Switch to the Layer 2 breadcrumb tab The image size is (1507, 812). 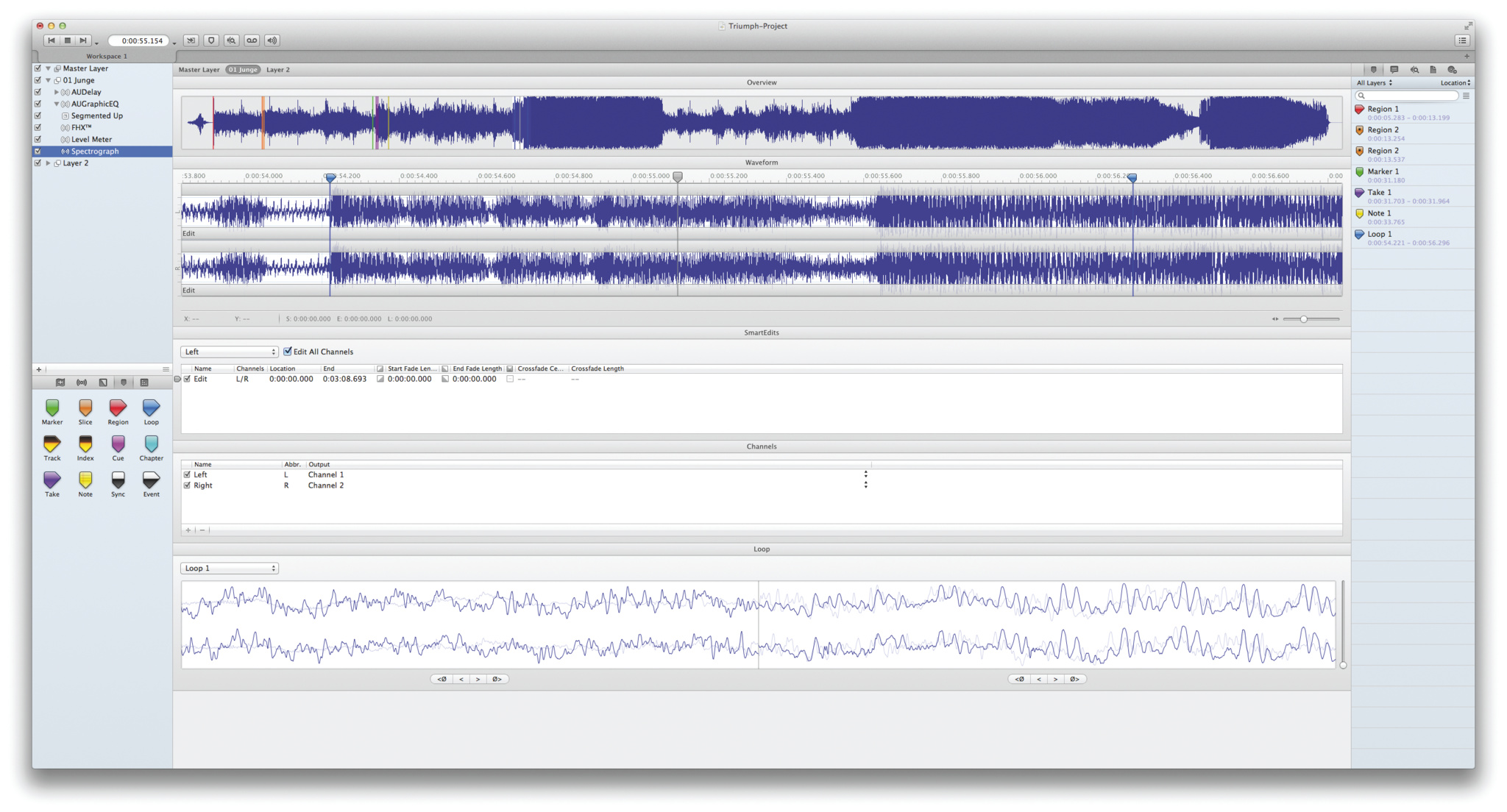click(278, 70)
